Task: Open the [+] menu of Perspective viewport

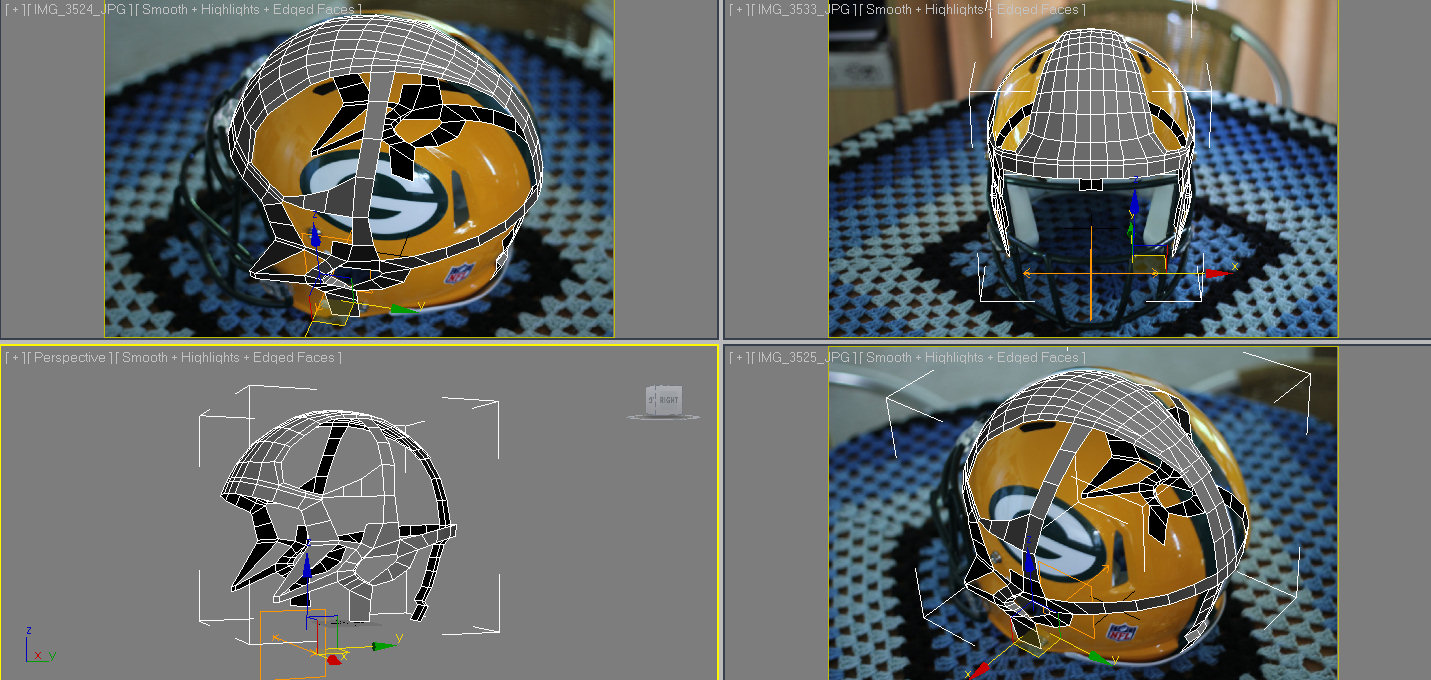Action: [13, 357]
